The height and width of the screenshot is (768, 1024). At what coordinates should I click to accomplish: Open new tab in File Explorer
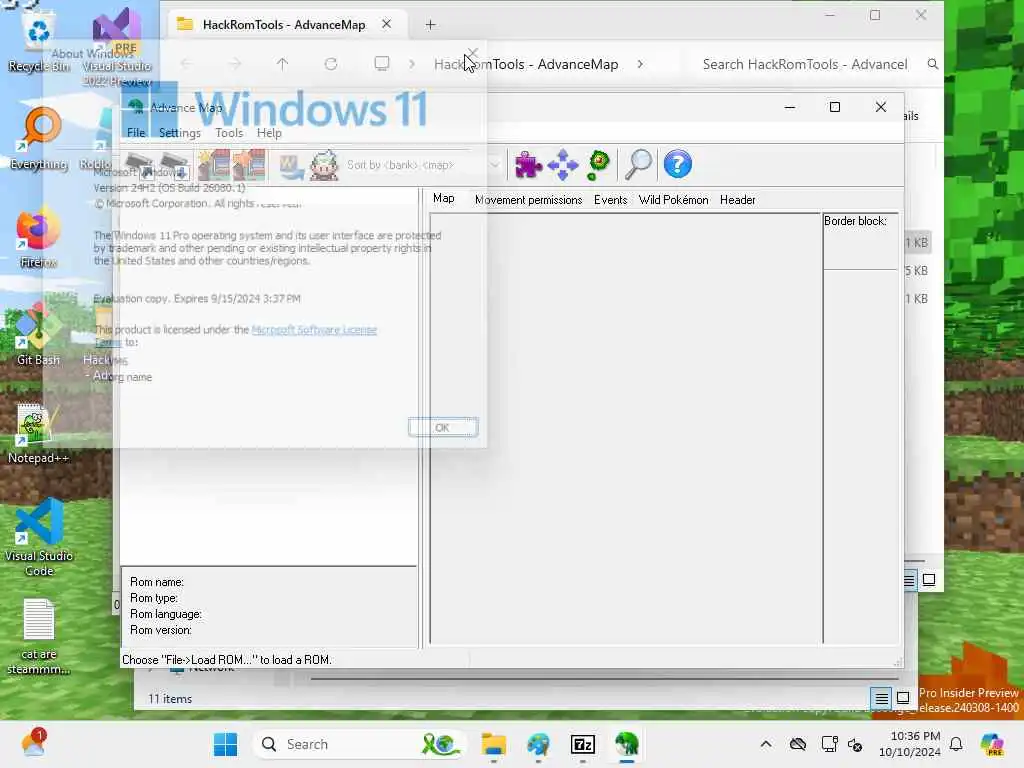tap(430, 25)
